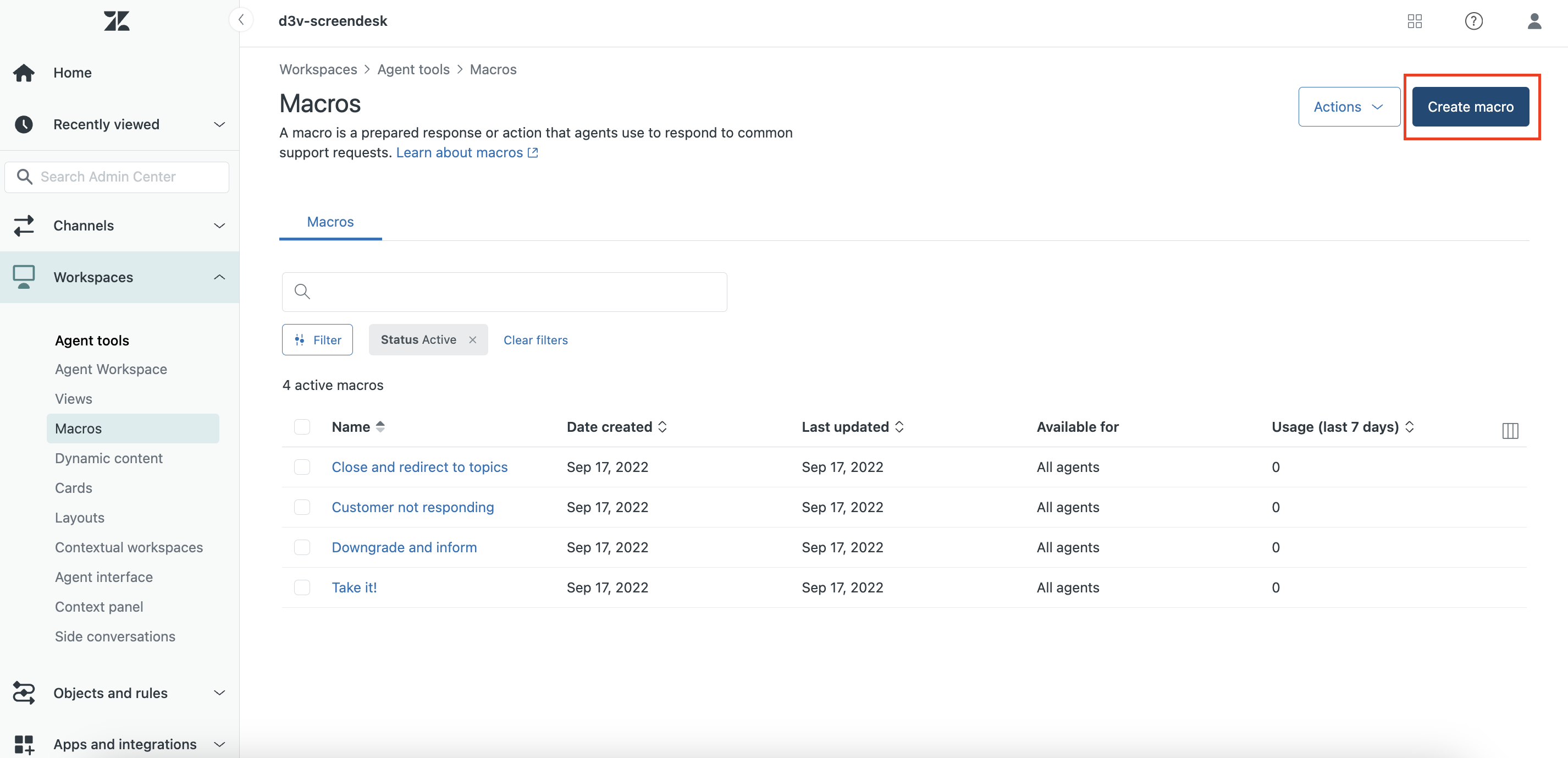Open Dynamic content in sidebar

108,458
